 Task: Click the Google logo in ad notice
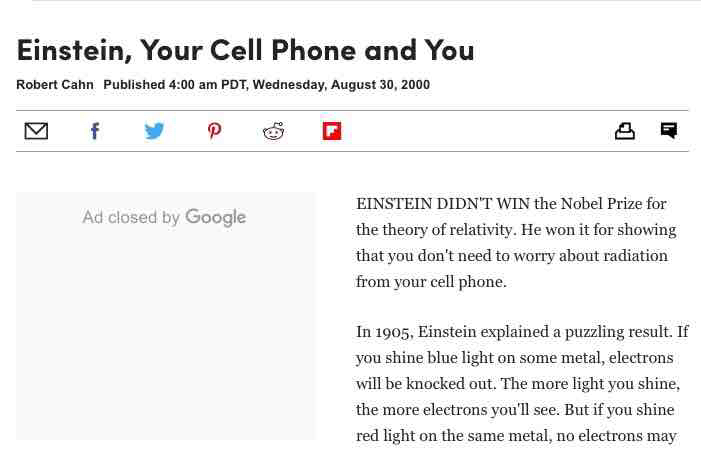pos(216,218)
